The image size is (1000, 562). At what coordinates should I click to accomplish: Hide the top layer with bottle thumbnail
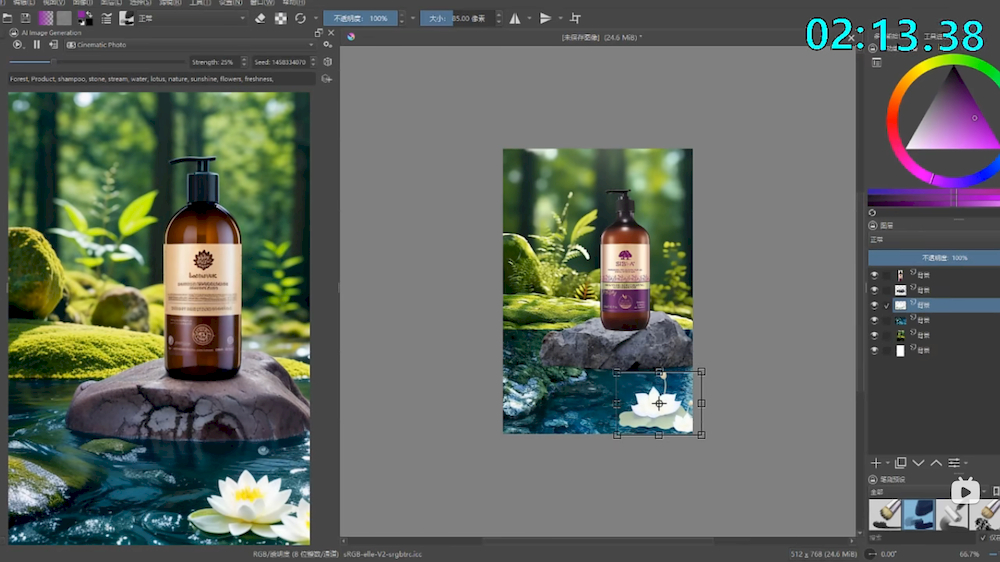(x=874, y=275)
